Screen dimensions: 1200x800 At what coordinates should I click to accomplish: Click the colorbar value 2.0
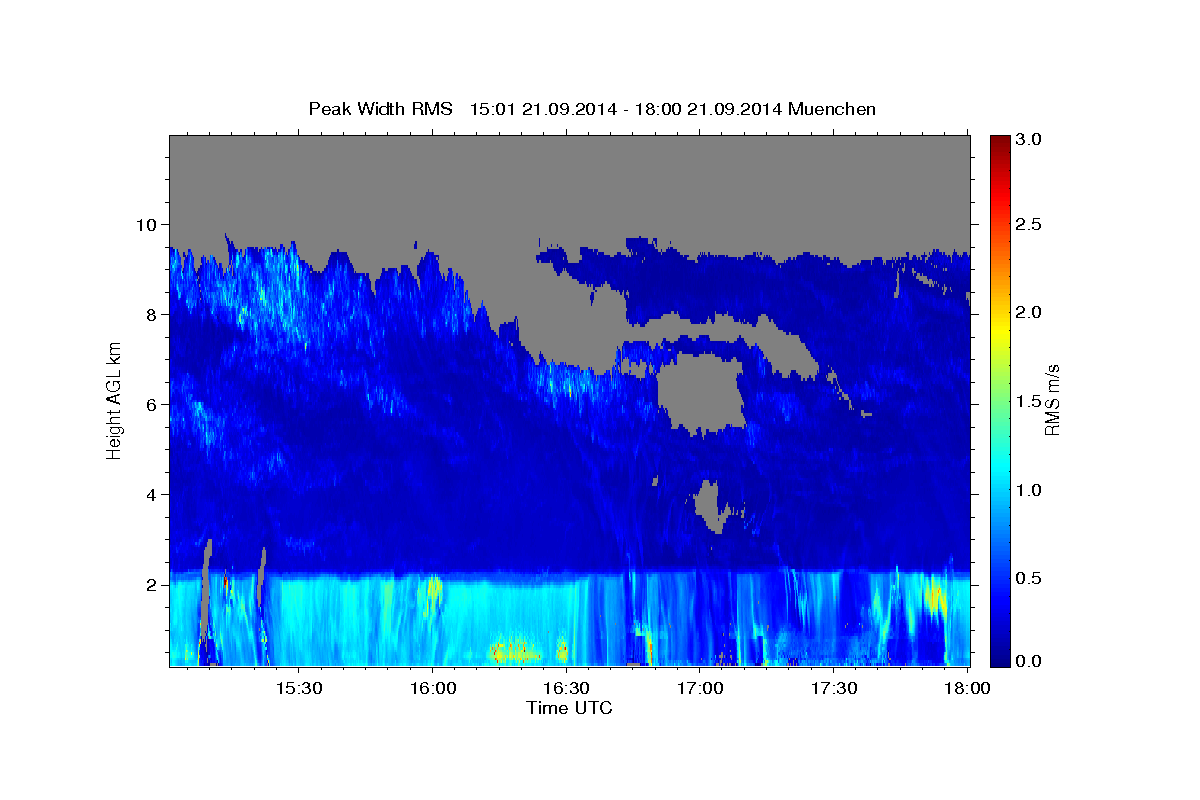pyautogui.click(x=1029, y=312)
